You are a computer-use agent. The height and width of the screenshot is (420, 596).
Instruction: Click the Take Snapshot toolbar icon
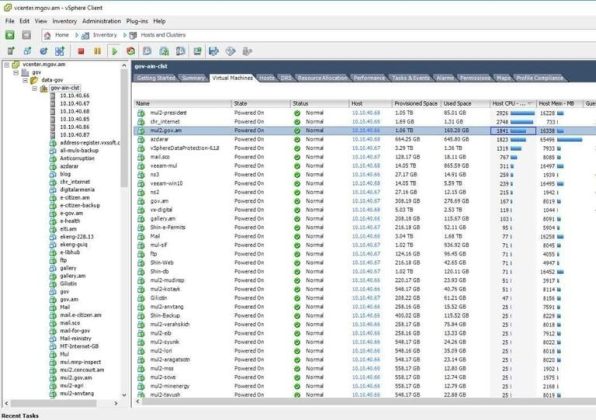point(147,51)
